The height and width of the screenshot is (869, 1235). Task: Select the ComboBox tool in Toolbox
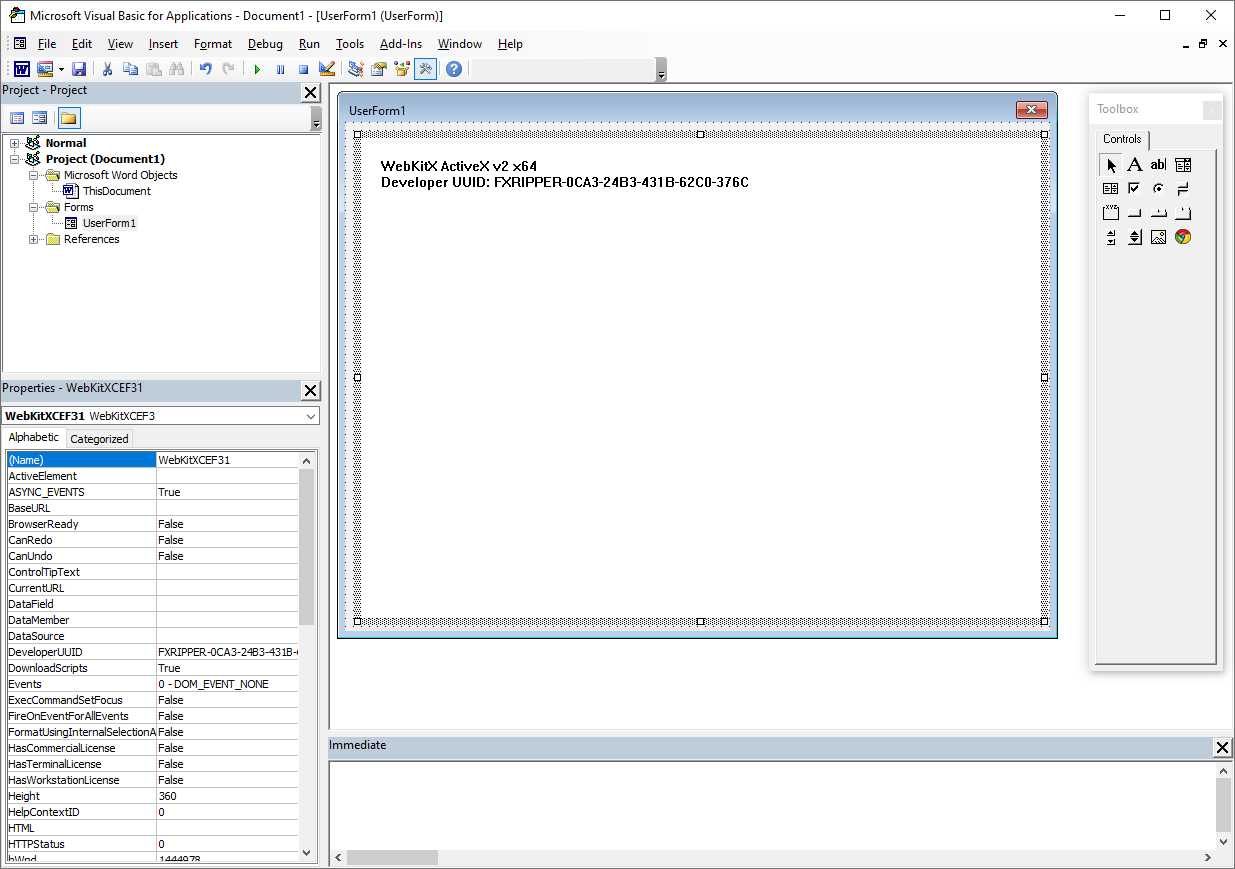click(1183, 165)
